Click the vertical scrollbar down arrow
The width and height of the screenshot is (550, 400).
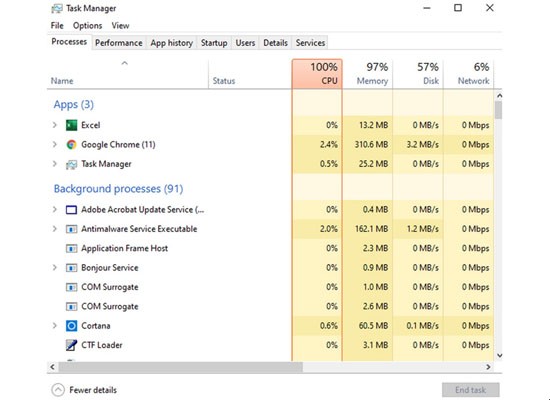(499, 355)
